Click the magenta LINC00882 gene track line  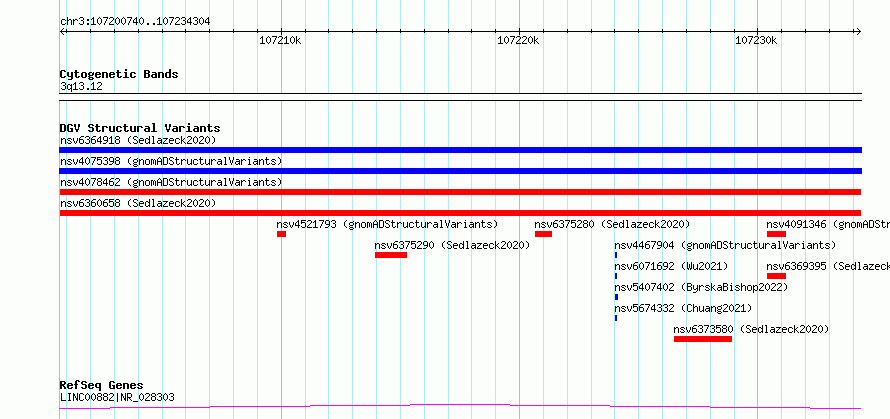pyautogui.click(x=460, y=406)
